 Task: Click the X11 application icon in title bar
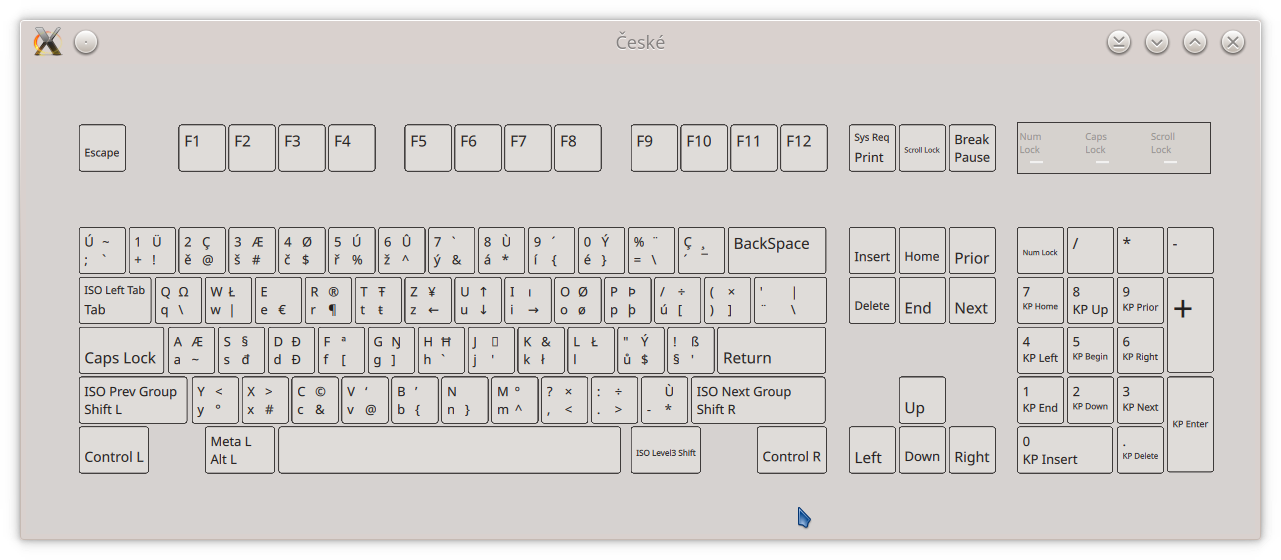[x=48, y=42]
